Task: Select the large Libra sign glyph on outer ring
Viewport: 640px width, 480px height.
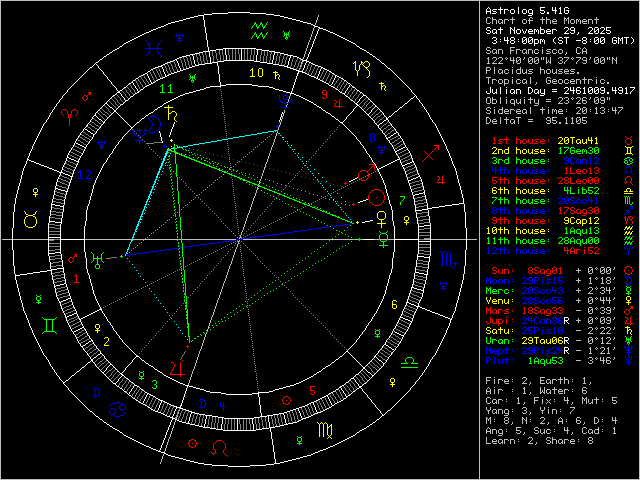Action: [409, 362]
